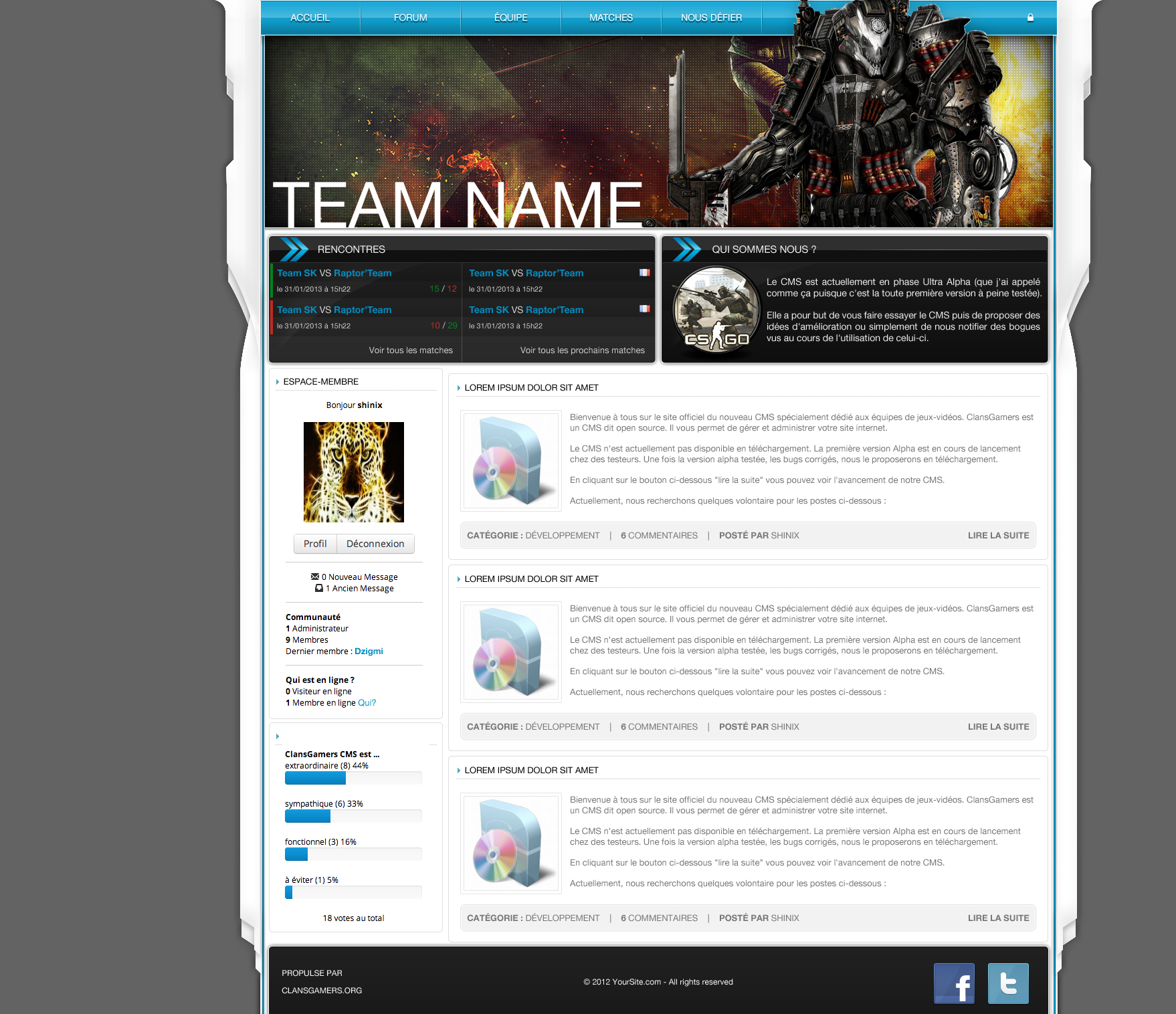Click the Profil button
This screenshot has height=1014, width=1176.
point(315,544)
